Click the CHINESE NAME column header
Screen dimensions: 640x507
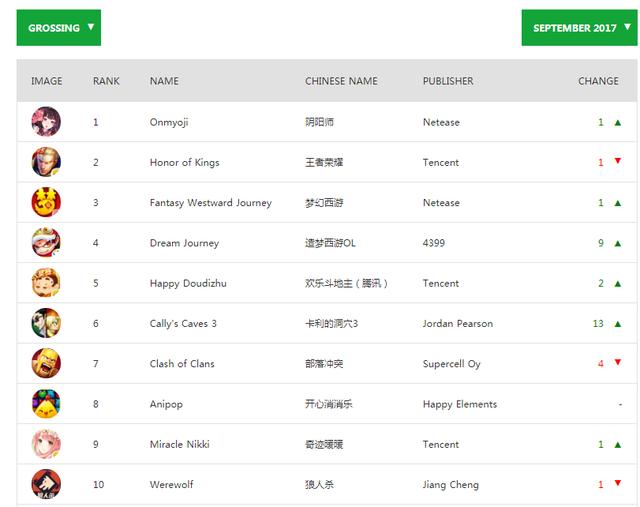coord(341,81)
